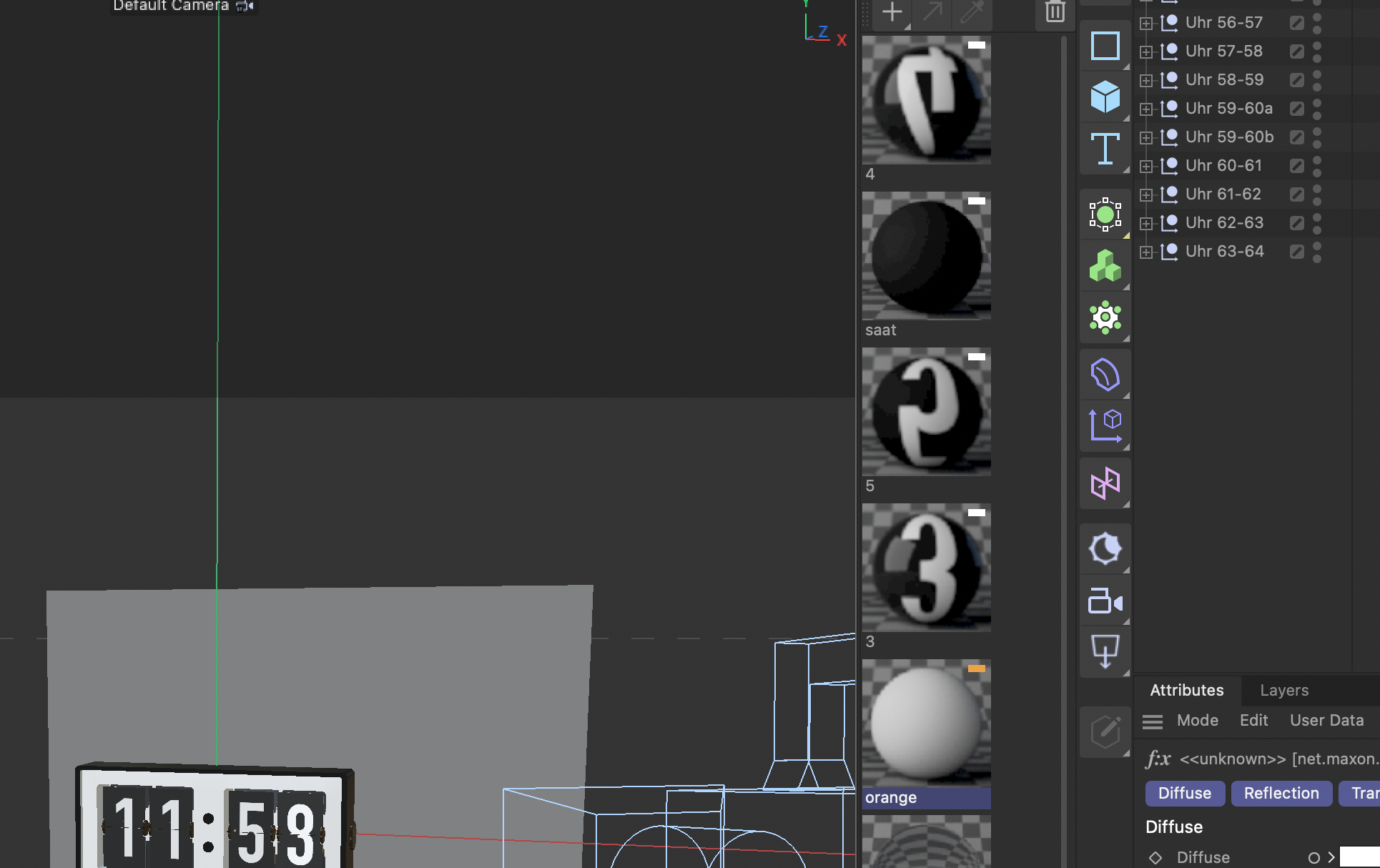This screenshot has height=868, width=1380.
Task: Open the green sphere generator icon
Action: tap(1105, 214)
